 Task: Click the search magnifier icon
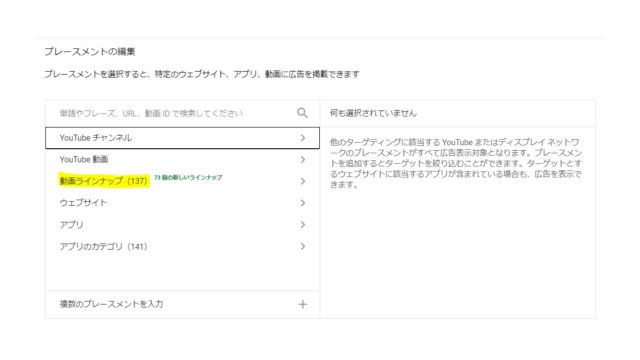[x=302, y=113]
